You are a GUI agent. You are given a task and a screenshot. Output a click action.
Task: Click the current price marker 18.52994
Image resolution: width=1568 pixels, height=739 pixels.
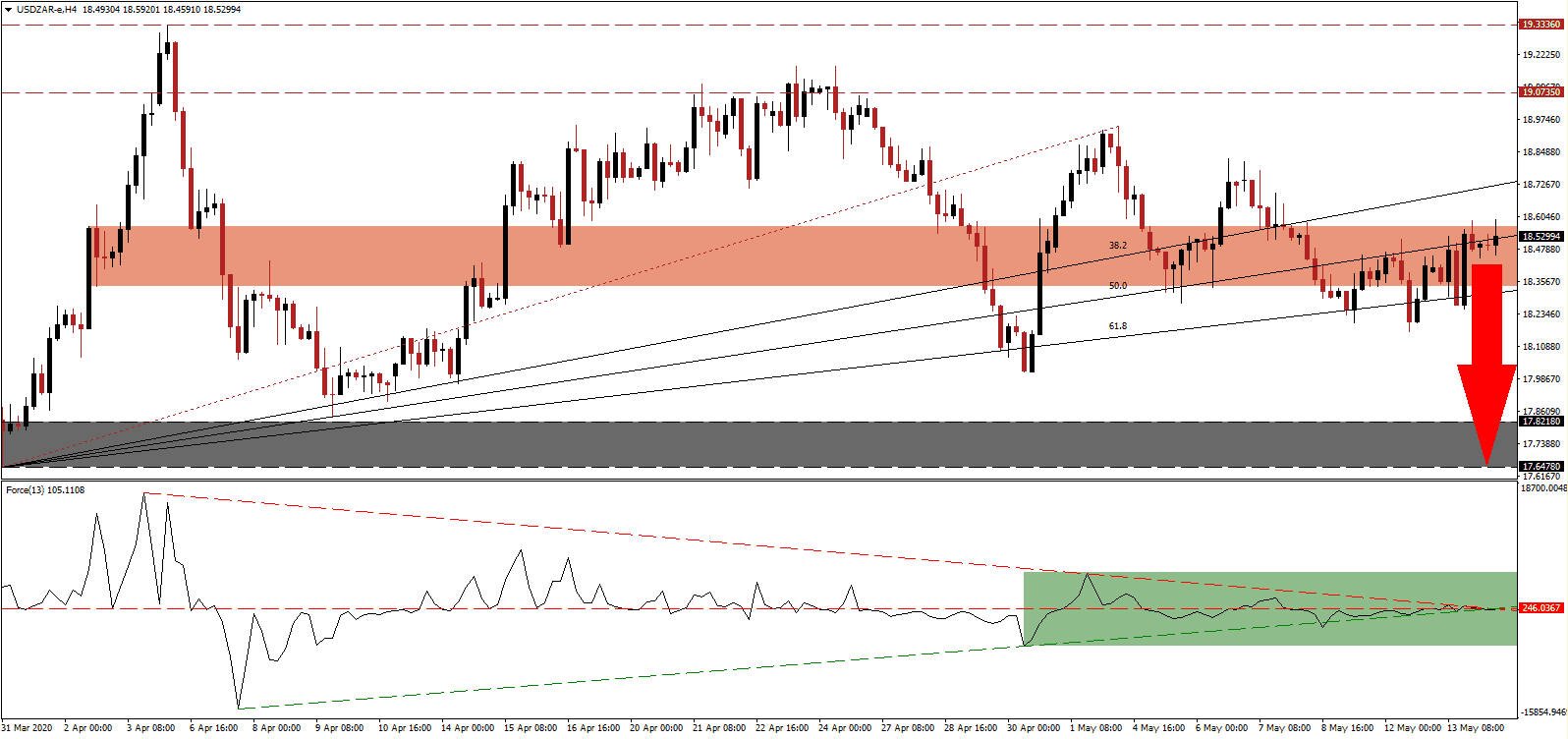coord(1540,237)
